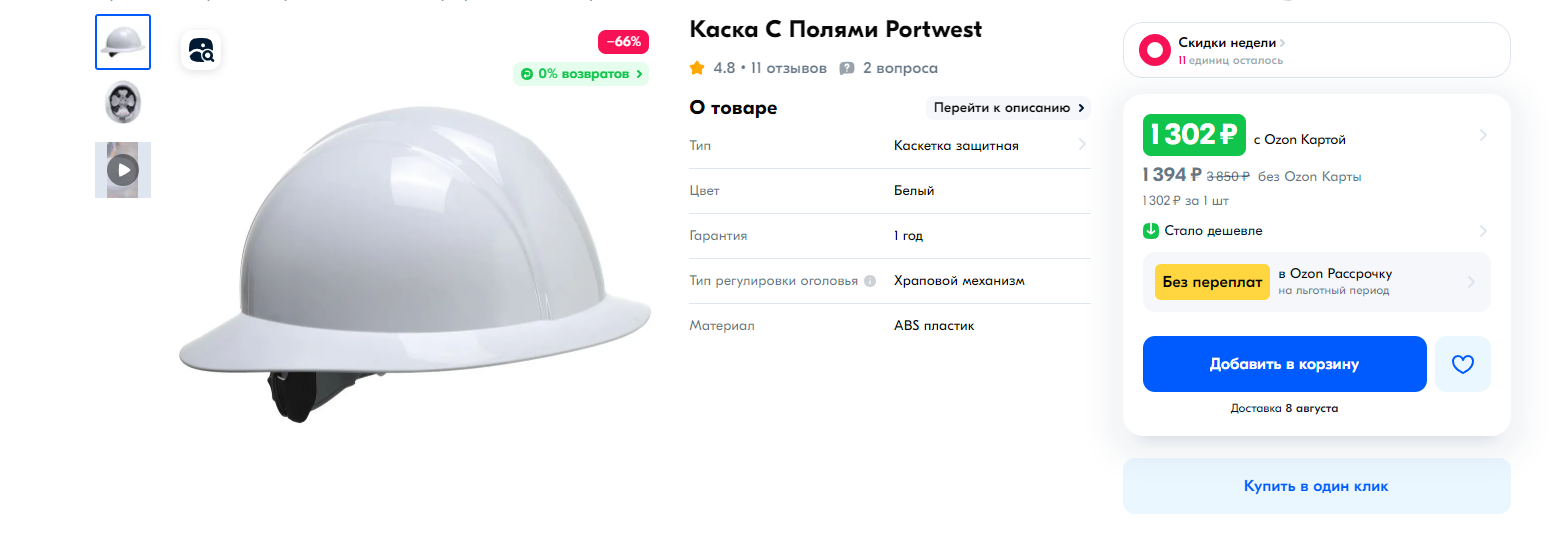
Task: Click the green returns badge icon
Action: point(527,74)
